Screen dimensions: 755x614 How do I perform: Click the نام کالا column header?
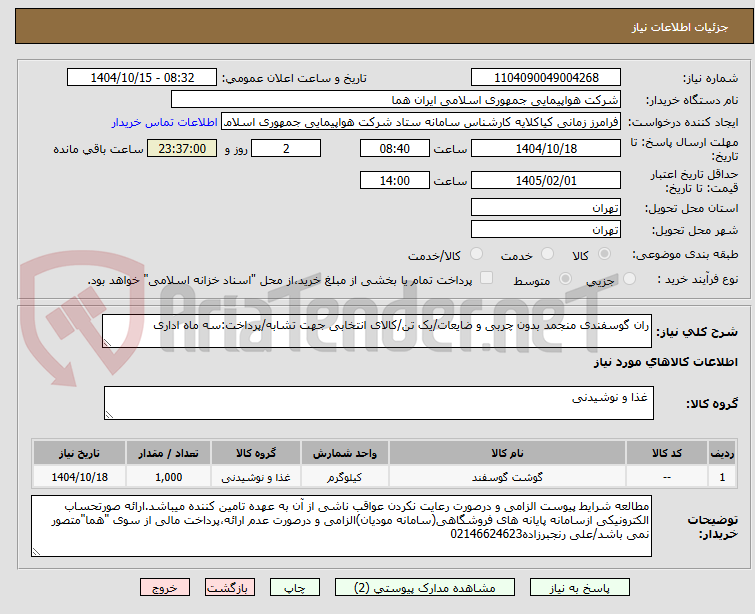[507, 453]
